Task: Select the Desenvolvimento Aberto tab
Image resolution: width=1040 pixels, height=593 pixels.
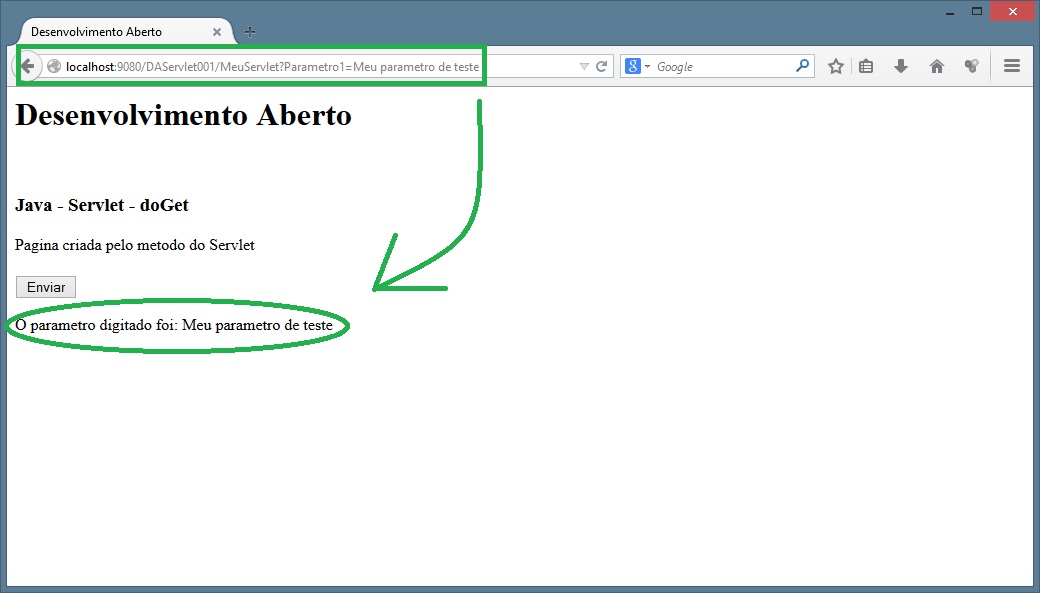Action: pos(110,32)
